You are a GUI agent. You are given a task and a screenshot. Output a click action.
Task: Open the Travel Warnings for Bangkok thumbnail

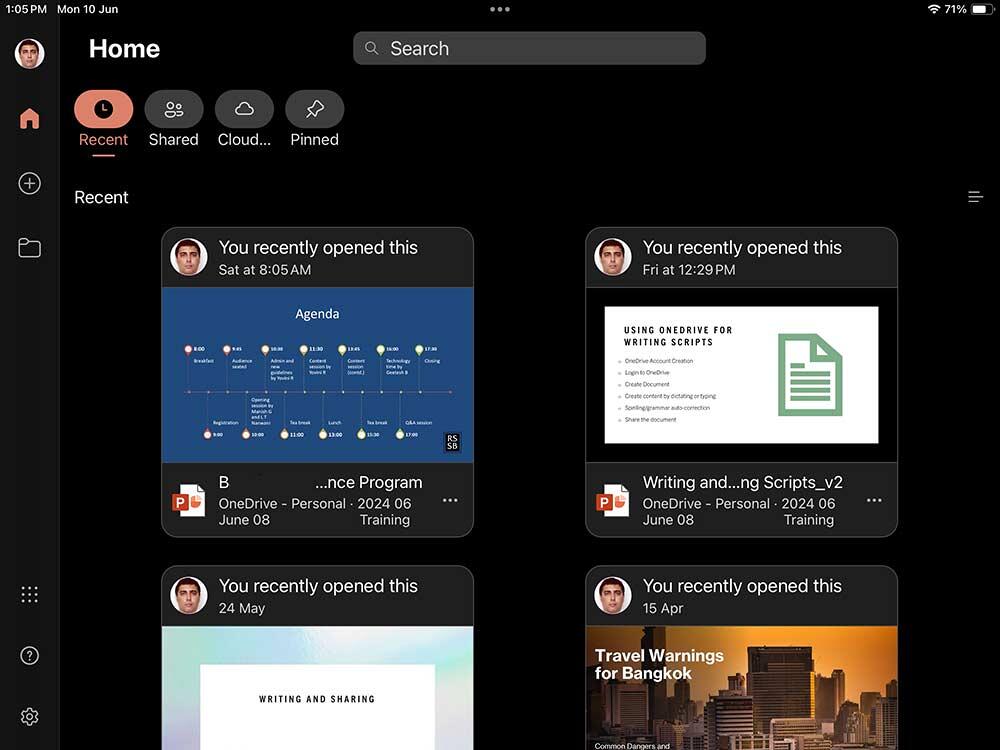tap(742, 688)
